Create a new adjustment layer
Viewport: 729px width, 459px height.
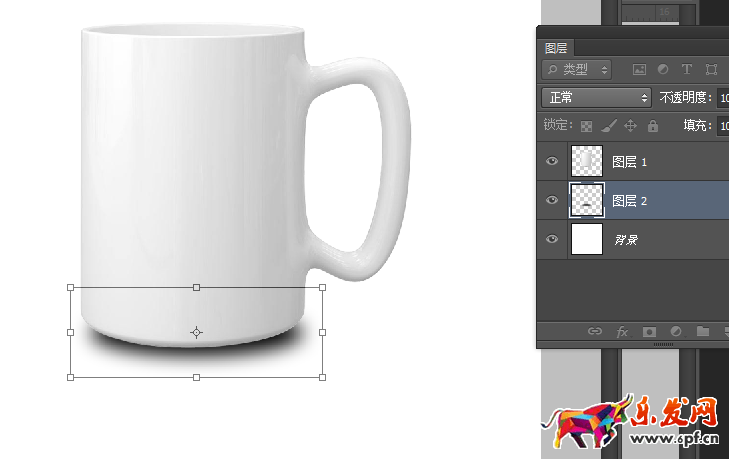tap(676, 331)
